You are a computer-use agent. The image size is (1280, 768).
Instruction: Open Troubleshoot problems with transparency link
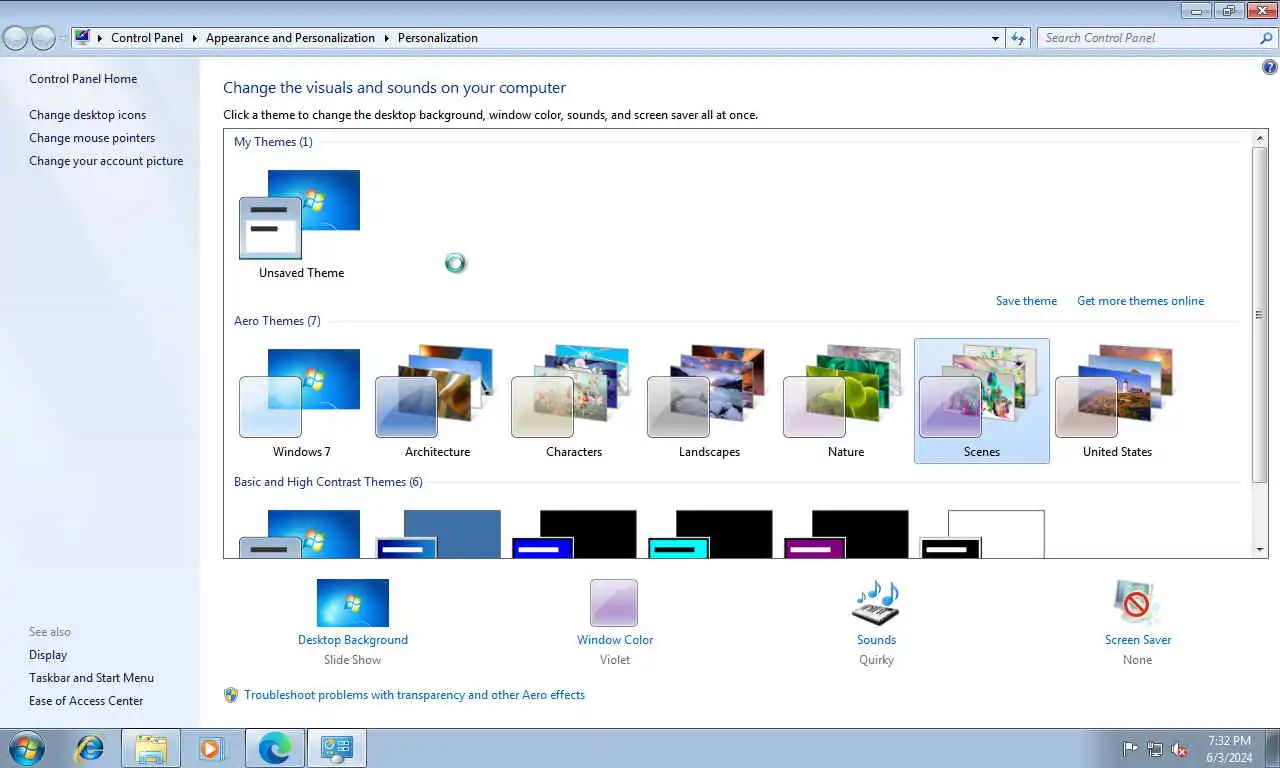pos(414,695)
